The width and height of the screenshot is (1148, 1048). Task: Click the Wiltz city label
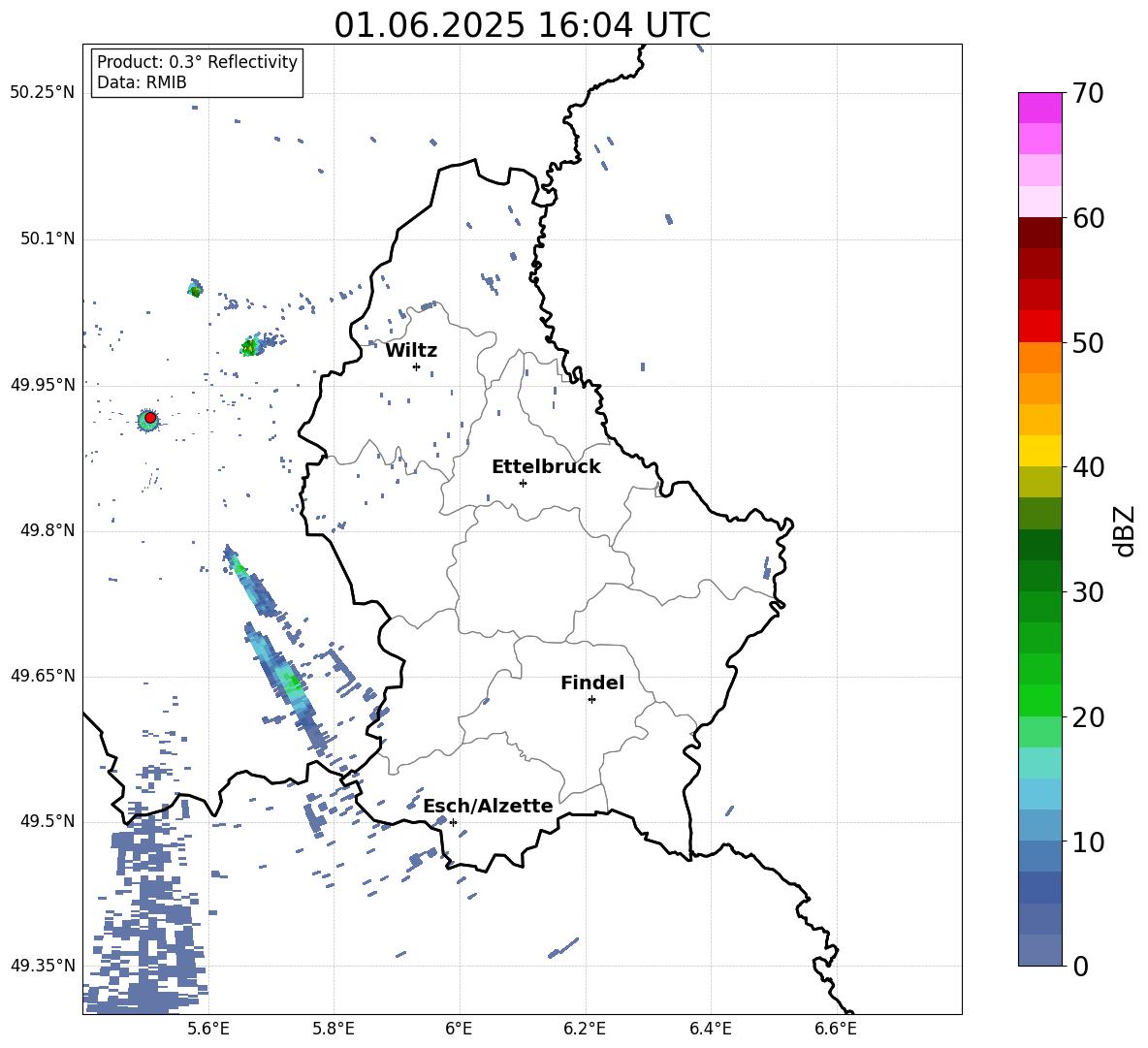pos(411,351)
